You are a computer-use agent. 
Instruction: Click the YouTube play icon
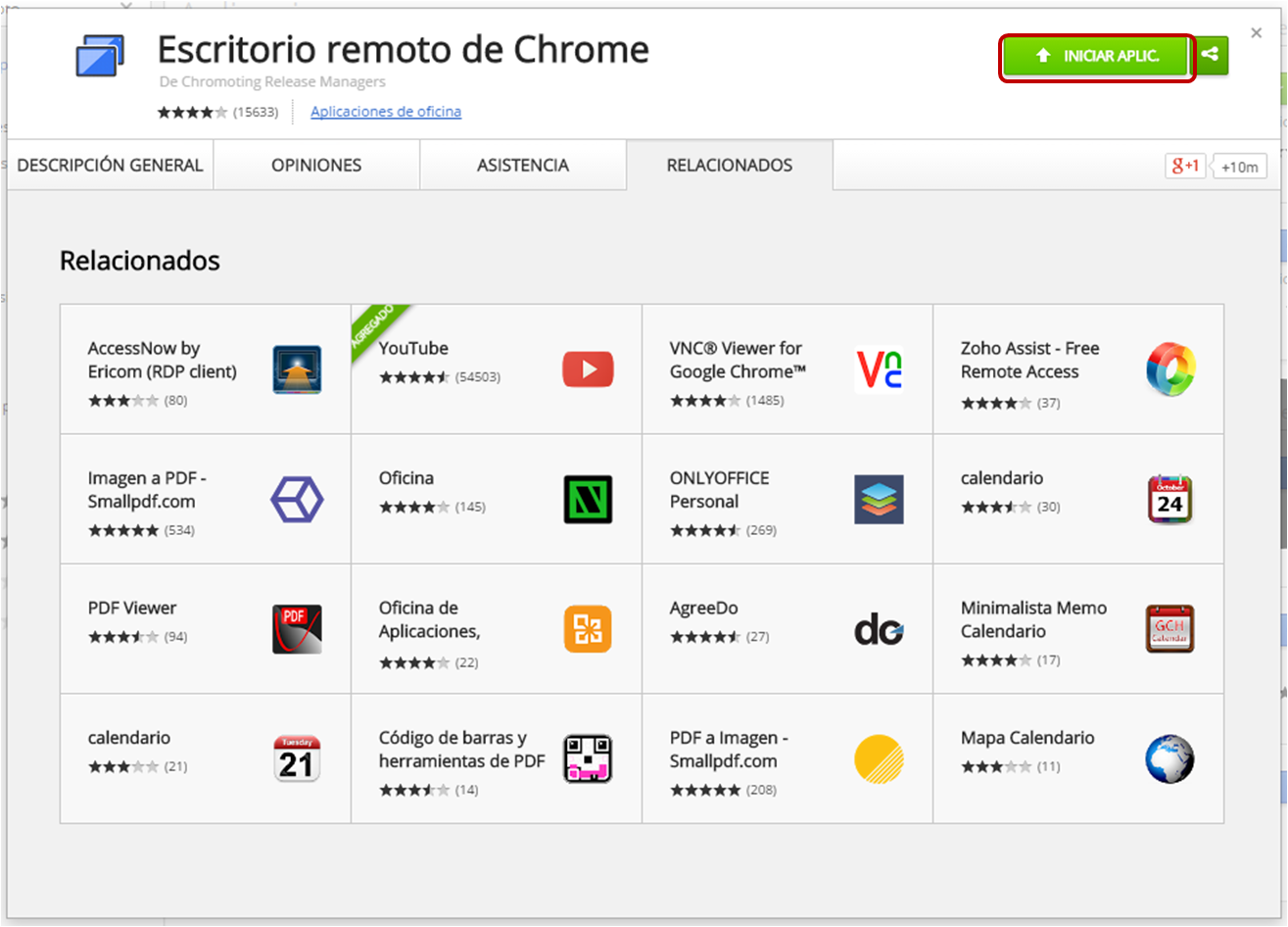click(588, 369)
